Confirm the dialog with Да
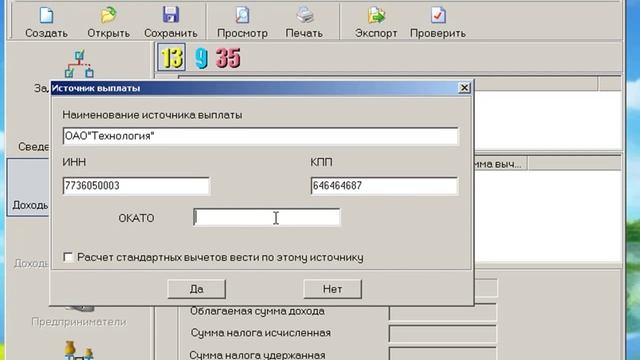The height and width of the screenshot is (360, 640). coord(196,289)
